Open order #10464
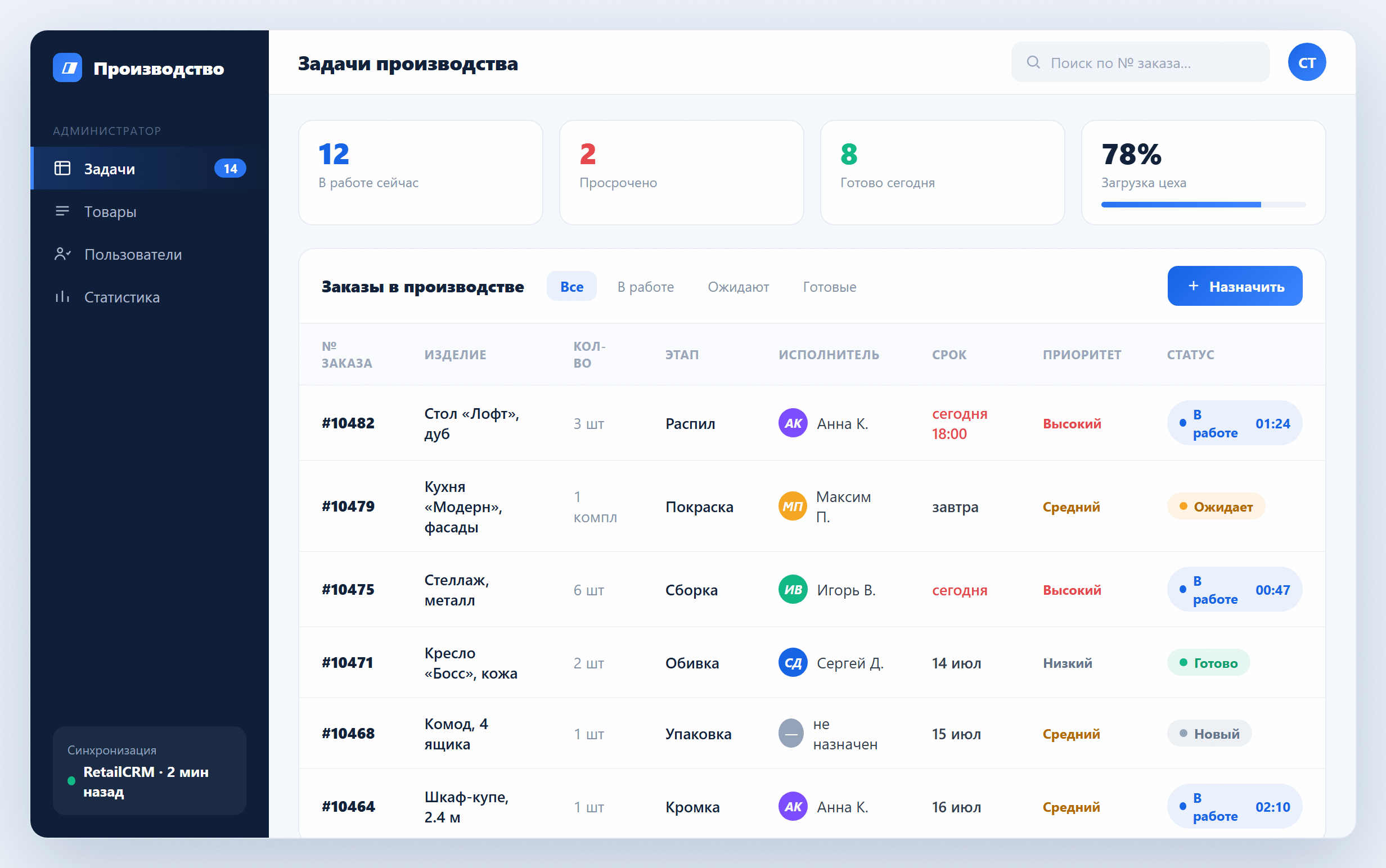This screenshot has width=1386, height=868. [348, 806]
